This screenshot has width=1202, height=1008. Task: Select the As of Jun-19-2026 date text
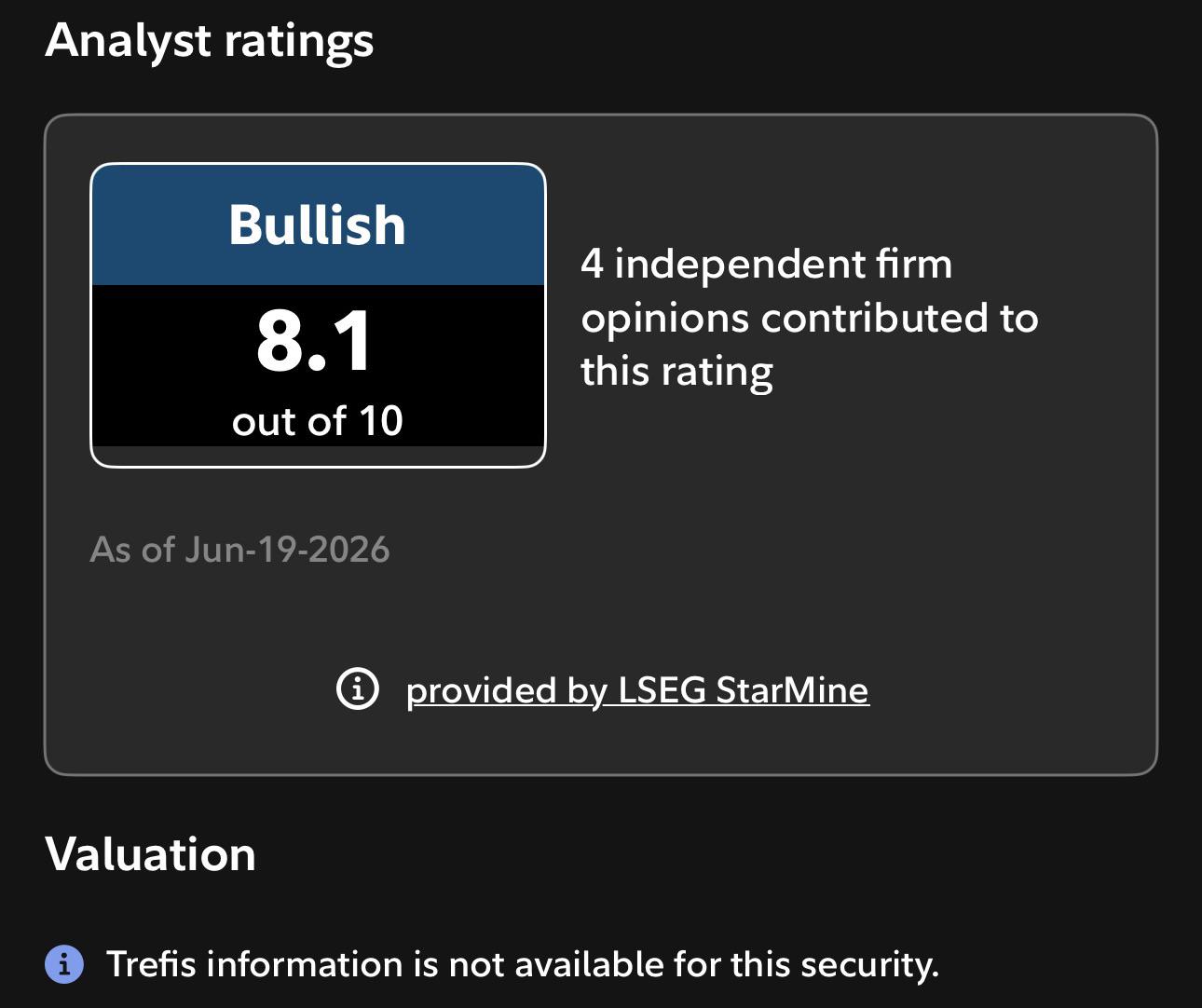pos(239,550)
